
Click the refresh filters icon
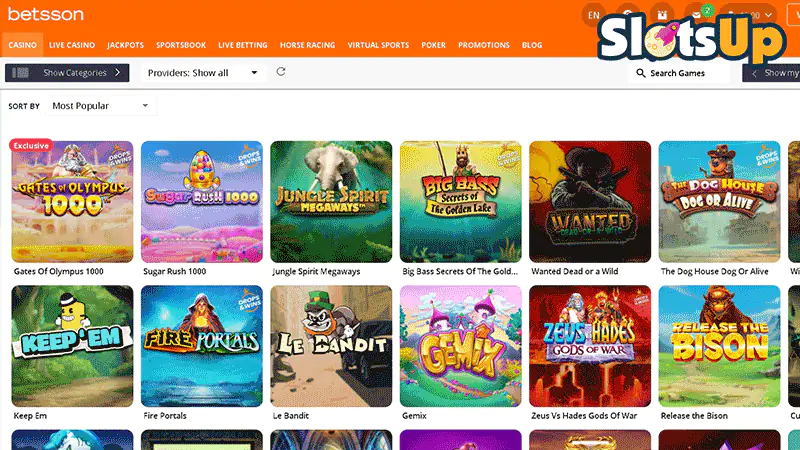pos(281,72)
